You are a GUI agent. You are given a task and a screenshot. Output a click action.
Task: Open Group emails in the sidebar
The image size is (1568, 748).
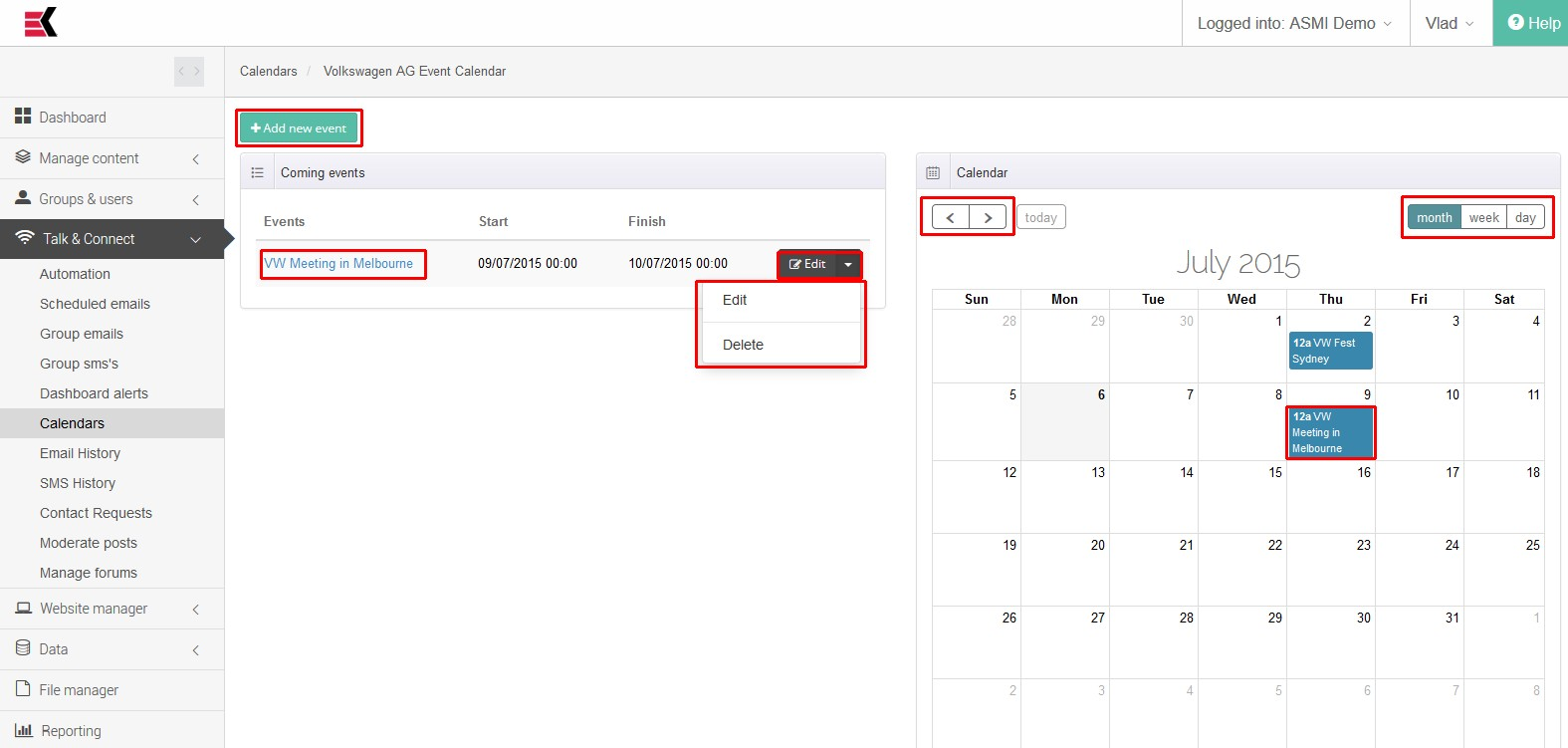[82, 334]
